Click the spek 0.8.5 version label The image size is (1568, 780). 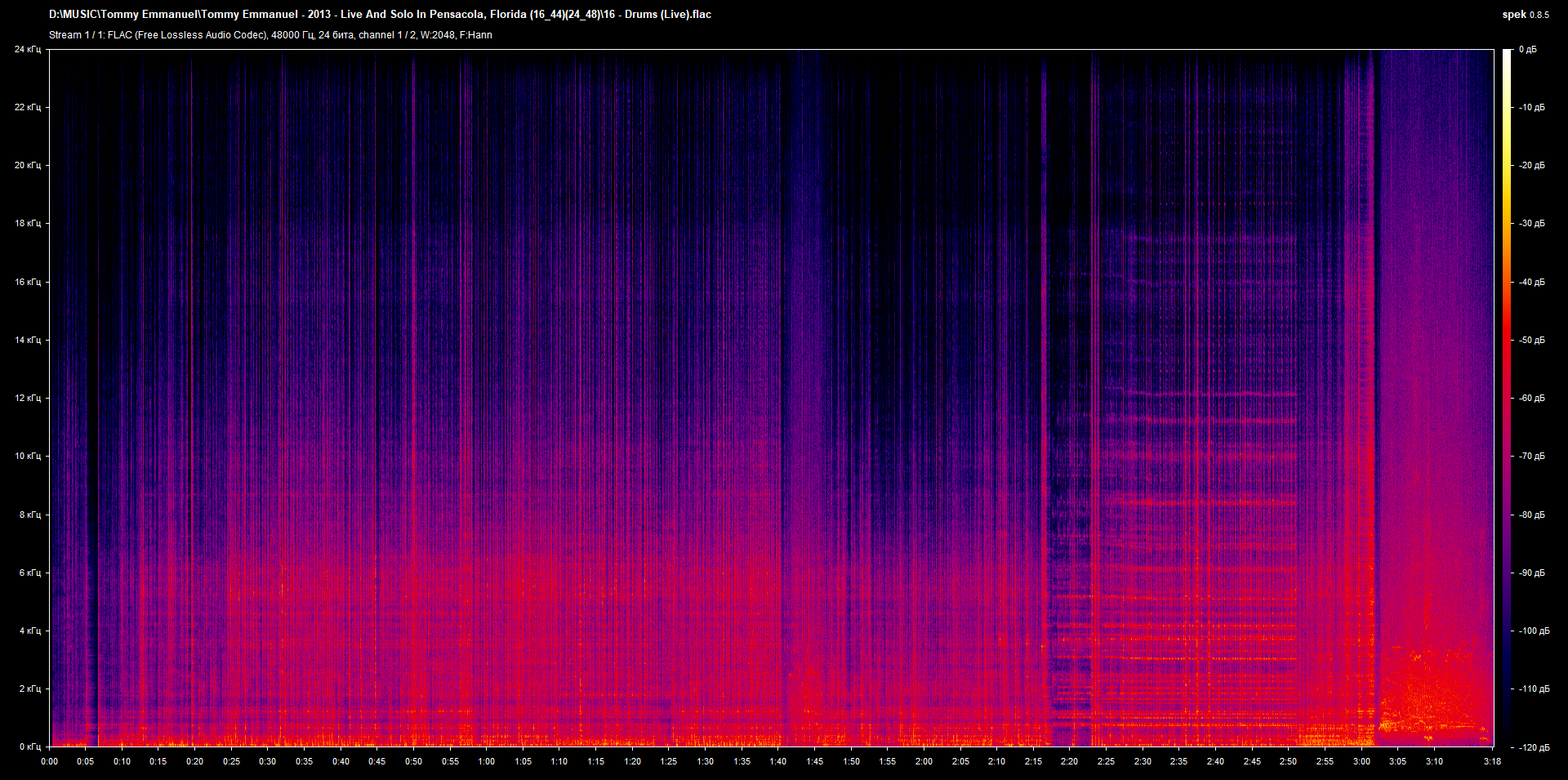click(1525, 15)
